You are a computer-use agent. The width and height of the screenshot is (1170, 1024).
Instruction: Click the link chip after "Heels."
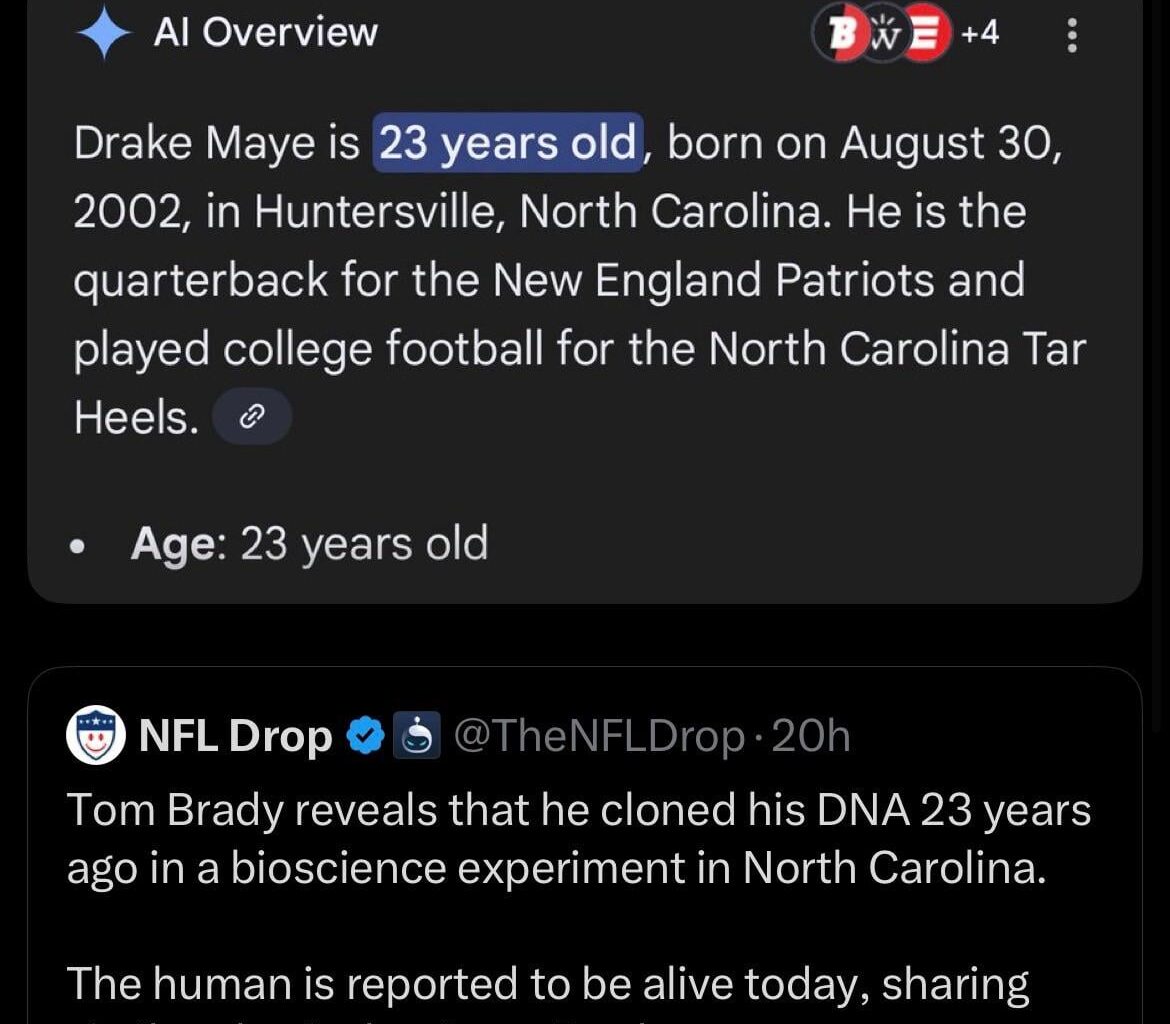[253, 418]
